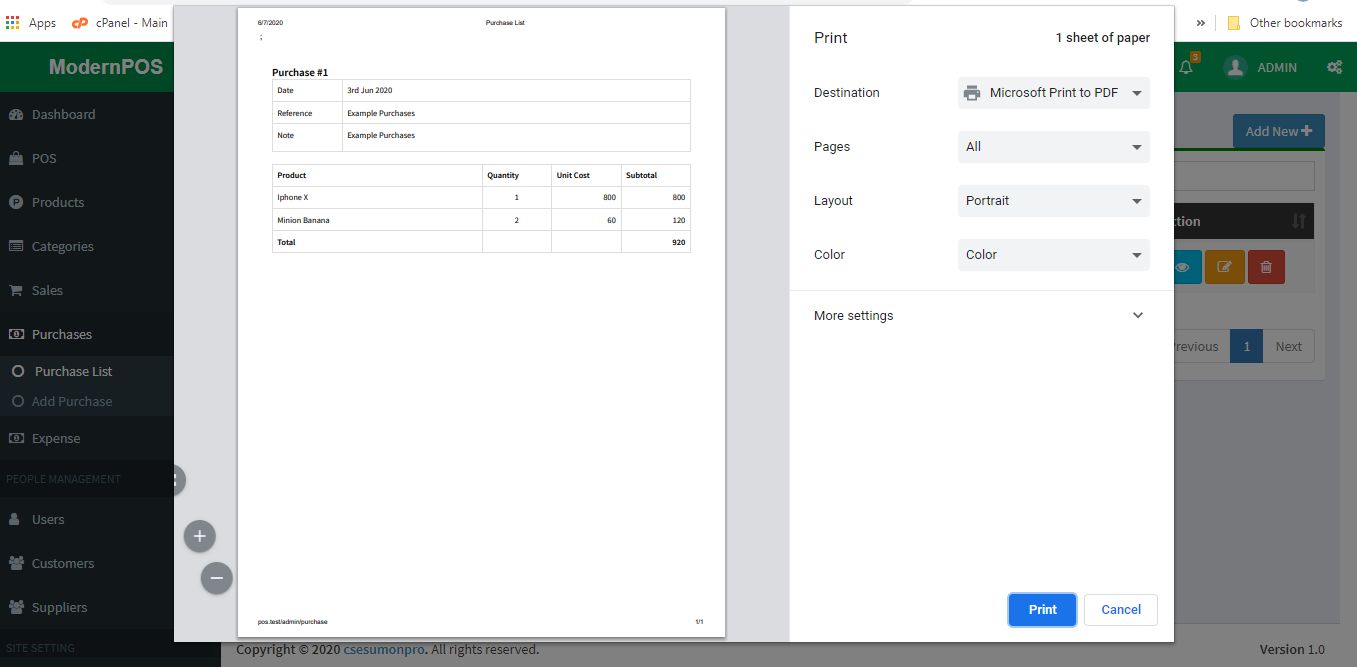Click the Suppliers group icon

(16, 607)
